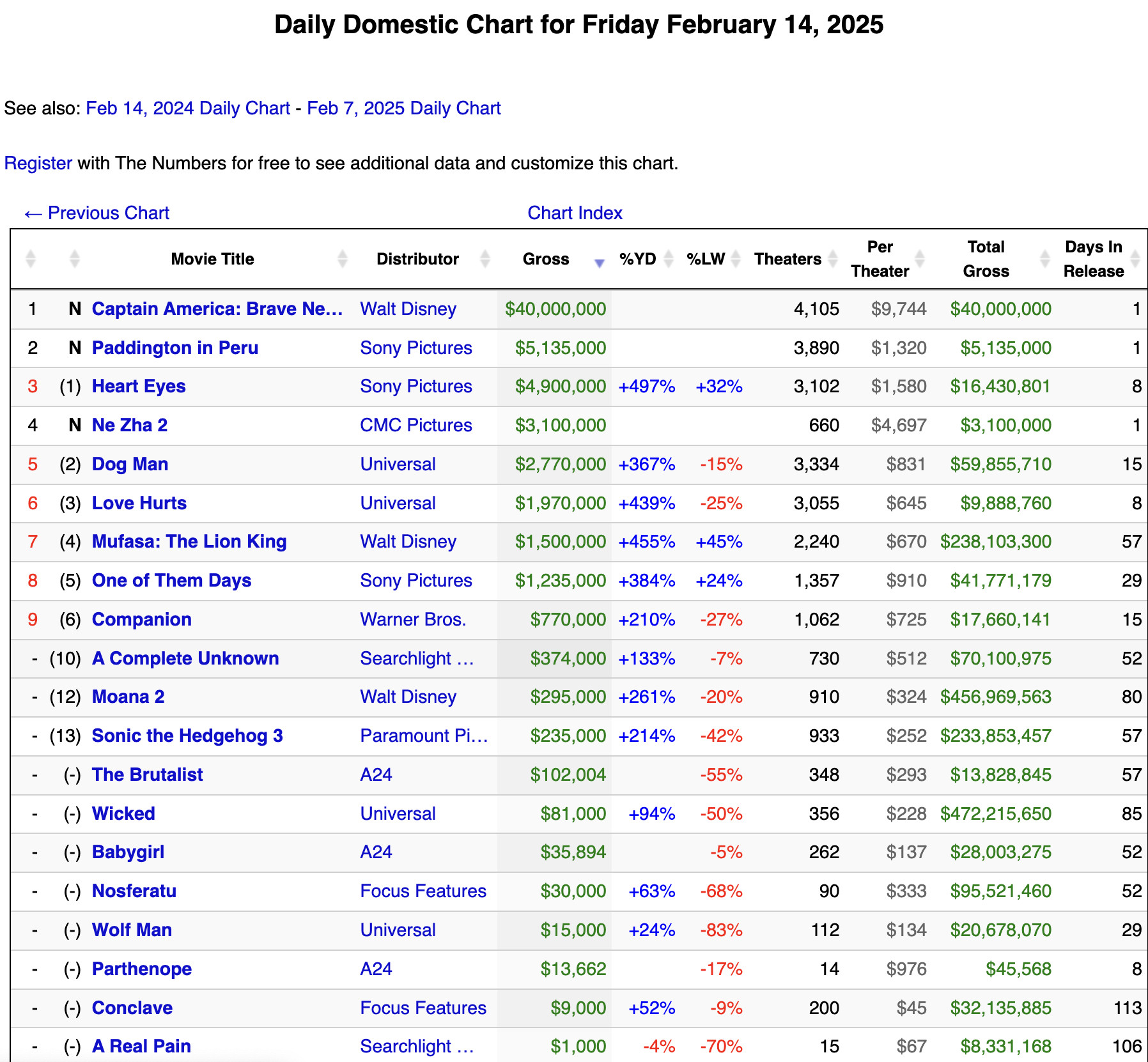Open the Nosferatu movie page
The height and width of the screenshot is (1062, 1148).
point(134,891)
